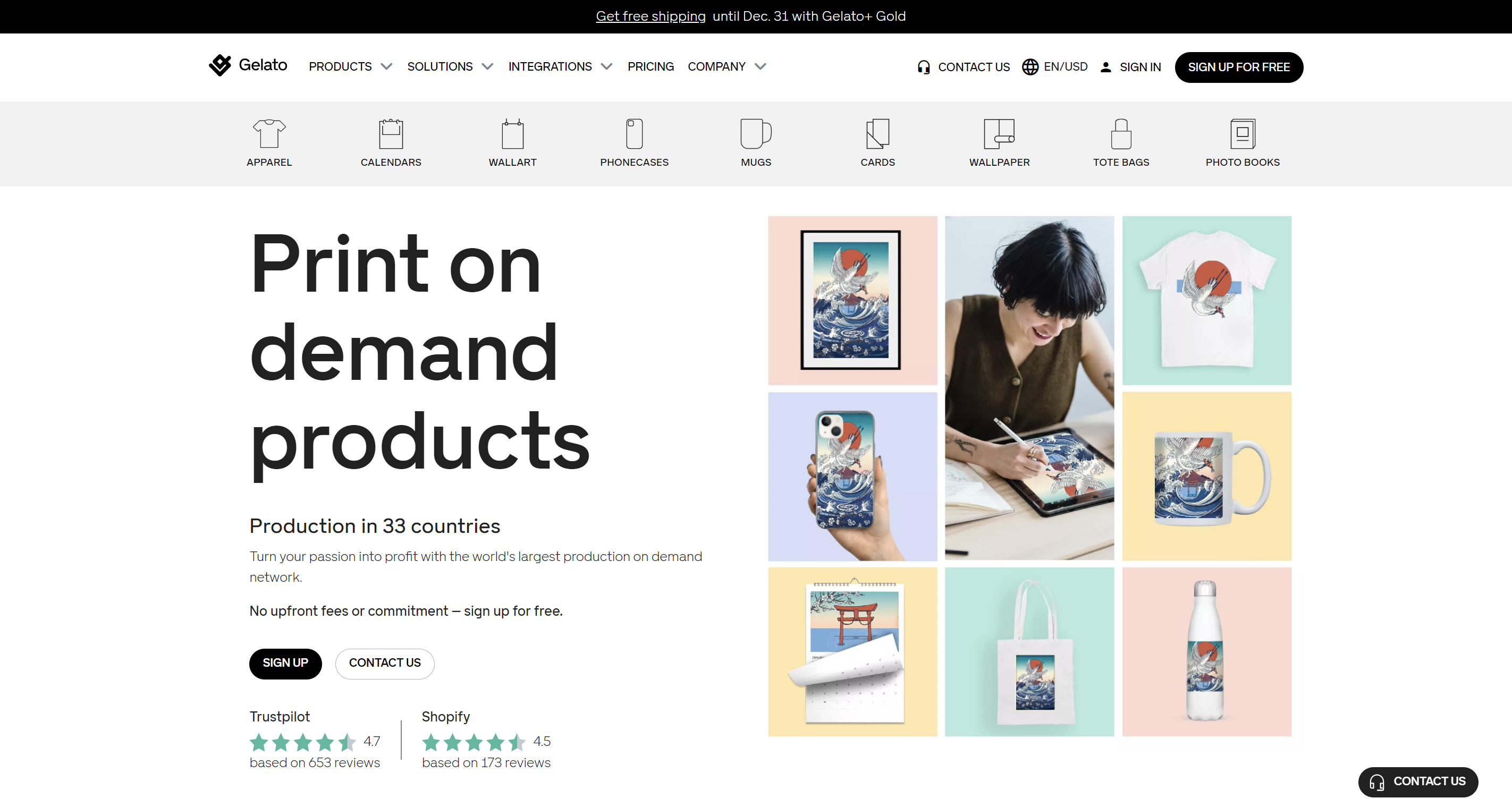
Task: Click the TOTE BAGS category label
Action: (1121, 162)
